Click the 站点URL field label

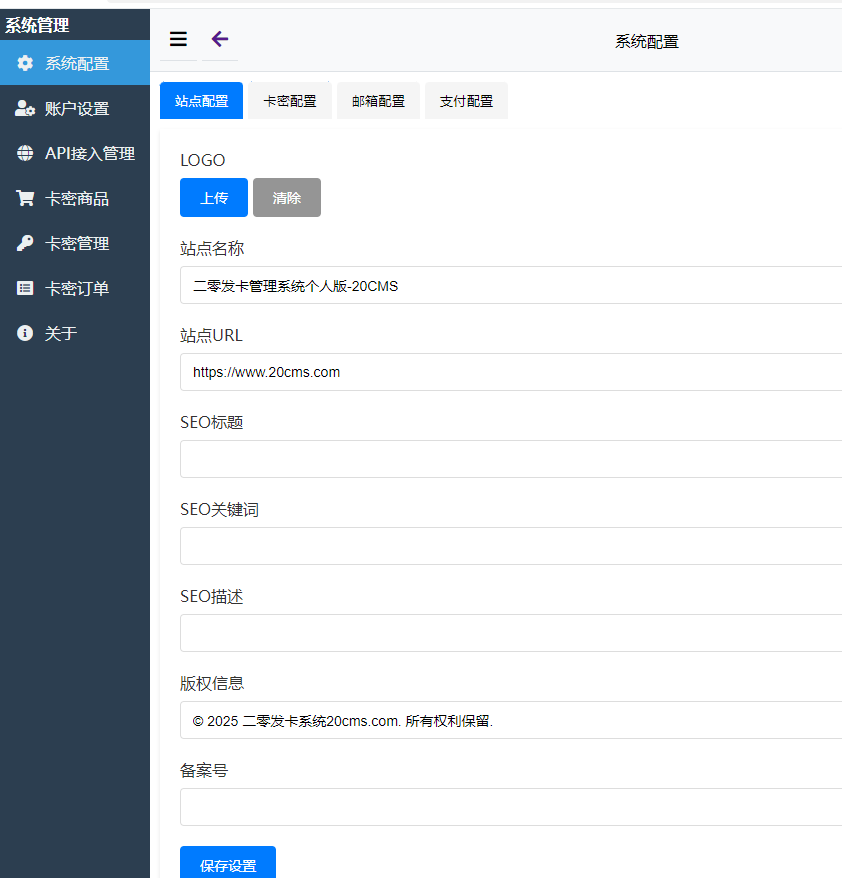coord(211,335)
